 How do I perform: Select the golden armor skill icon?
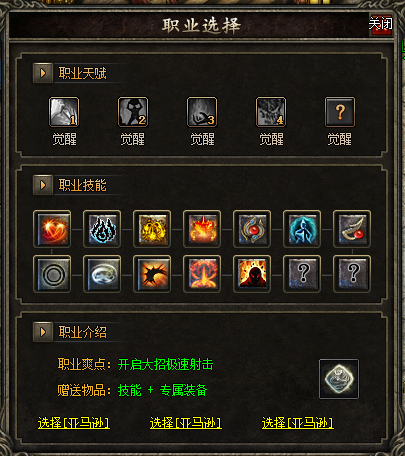(x=152, y=229)
